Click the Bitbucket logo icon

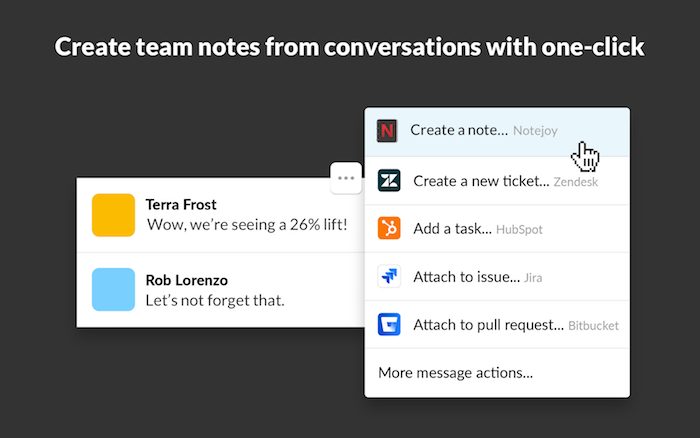(x=389, y=324)
